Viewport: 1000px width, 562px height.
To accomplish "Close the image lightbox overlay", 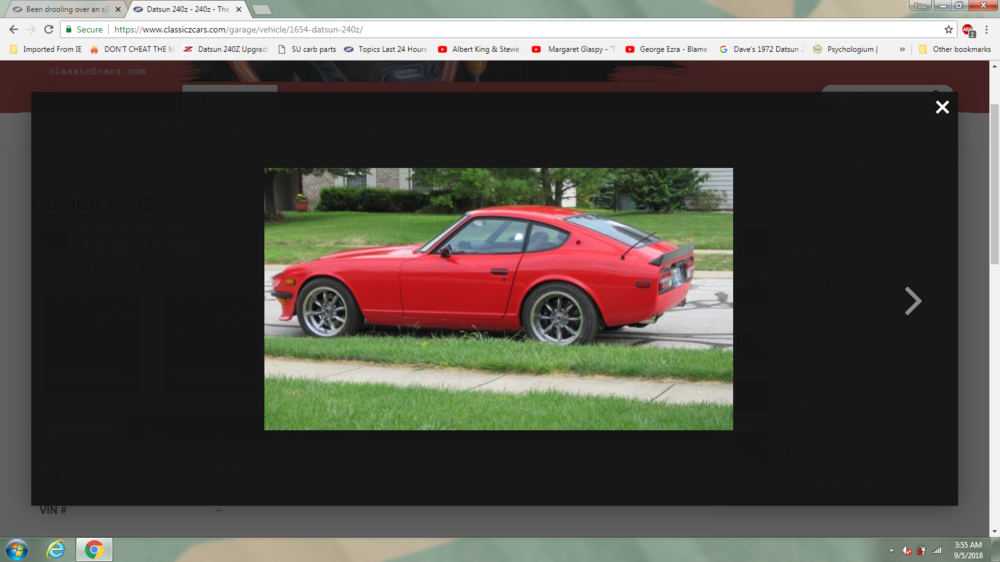I will point(942,107).
